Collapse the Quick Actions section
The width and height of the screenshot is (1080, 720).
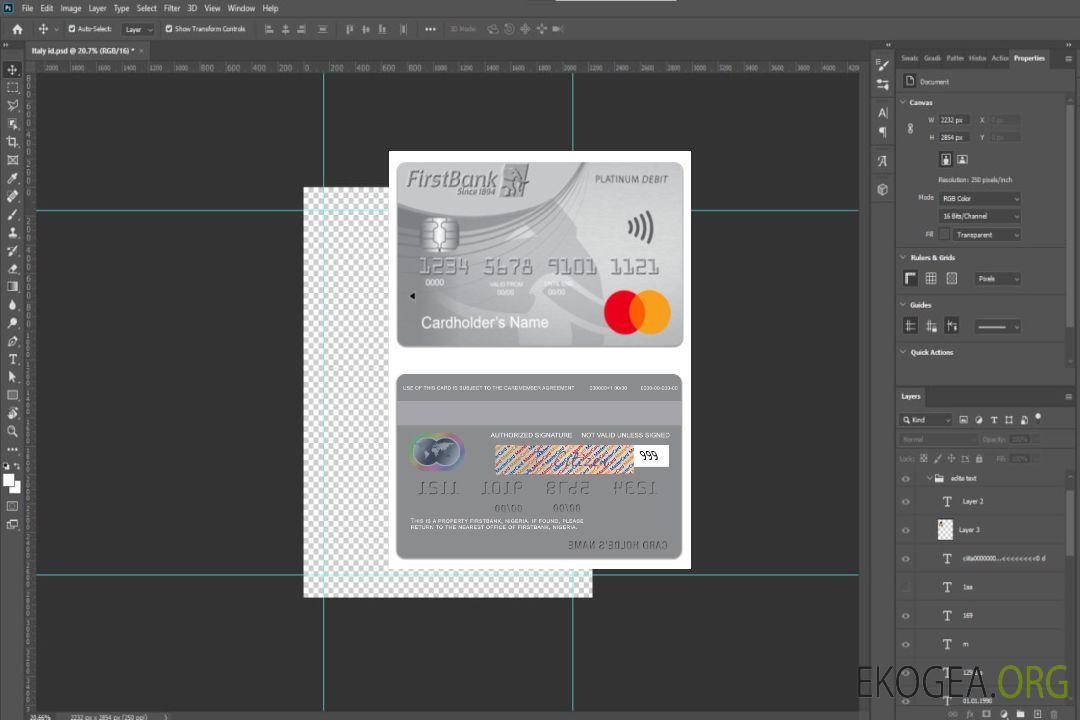pyautogui.click(x=904, y=352)
